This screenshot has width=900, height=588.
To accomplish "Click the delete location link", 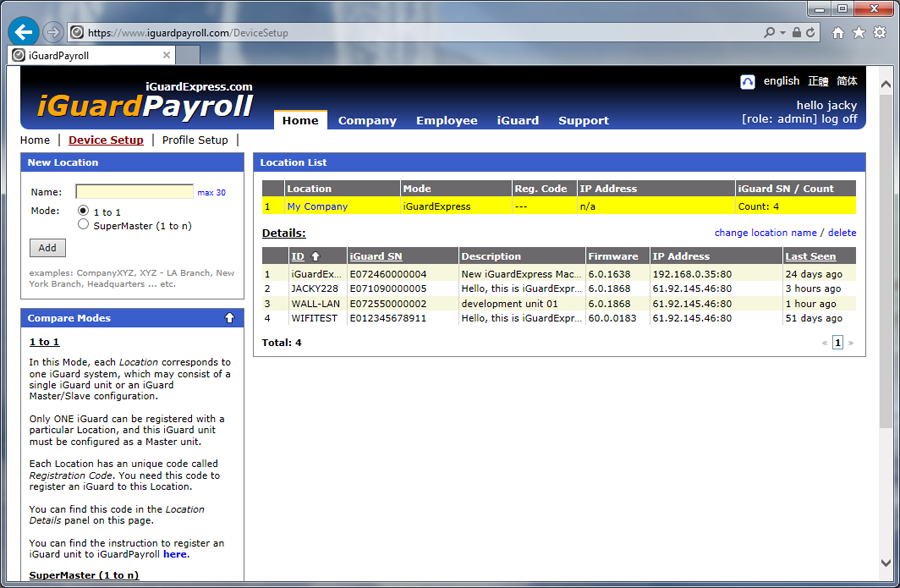I will coord(842,233).
